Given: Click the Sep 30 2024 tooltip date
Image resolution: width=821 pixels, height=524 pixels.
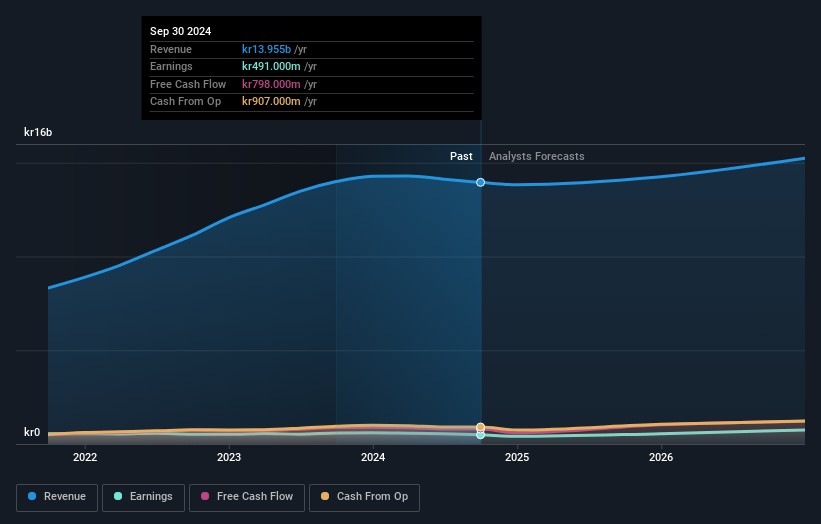Looking at the screenshot, I should (x=181, y=31).
